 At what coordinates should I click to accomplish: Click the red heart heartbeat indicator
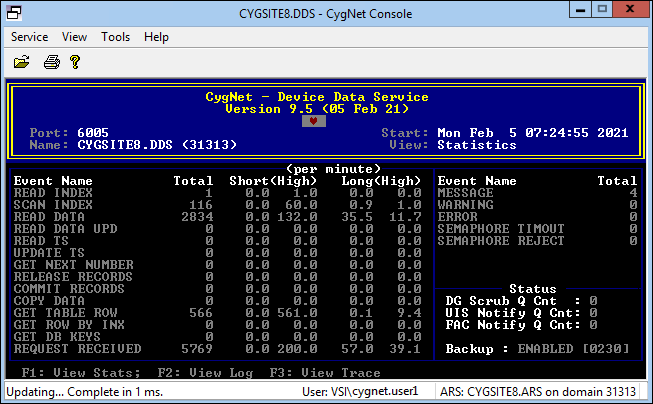pyautogui.click(x=314, y=121)
